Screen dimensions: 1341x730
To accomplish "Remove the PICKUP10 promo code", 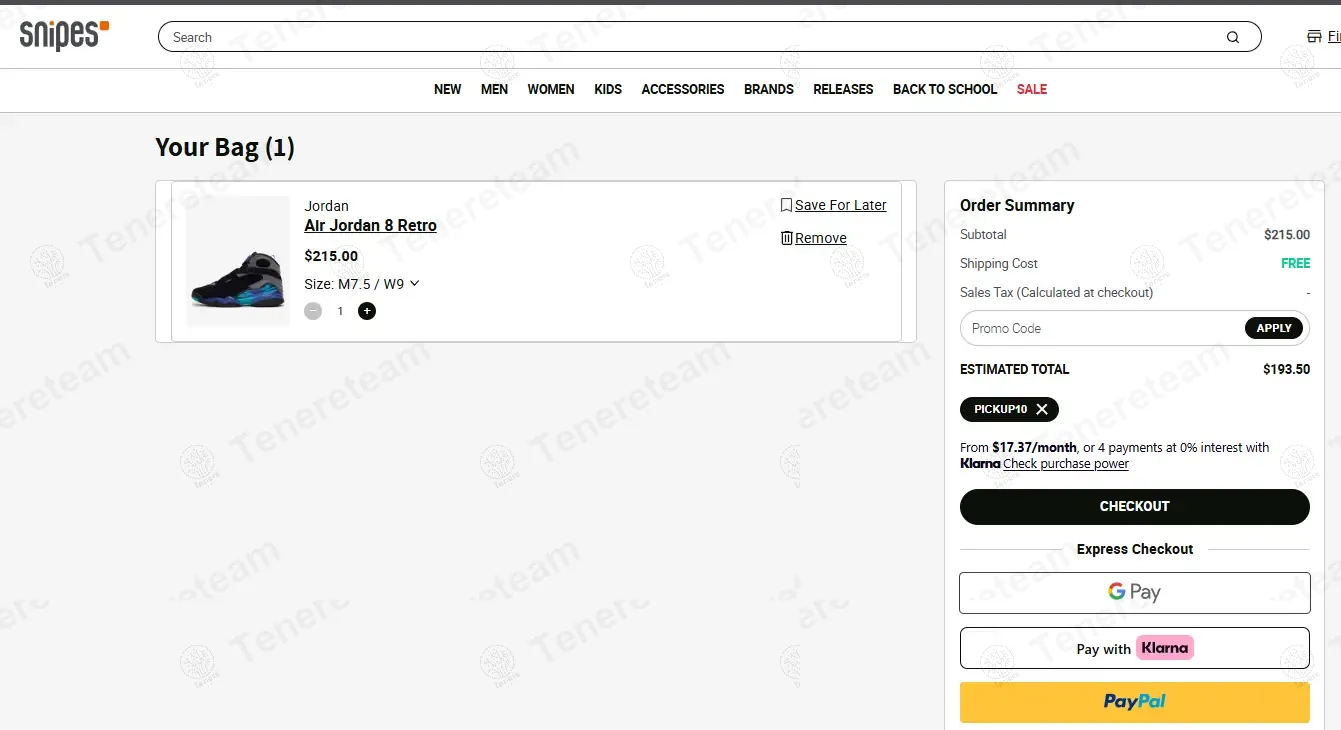I will tap(1042, 409).
